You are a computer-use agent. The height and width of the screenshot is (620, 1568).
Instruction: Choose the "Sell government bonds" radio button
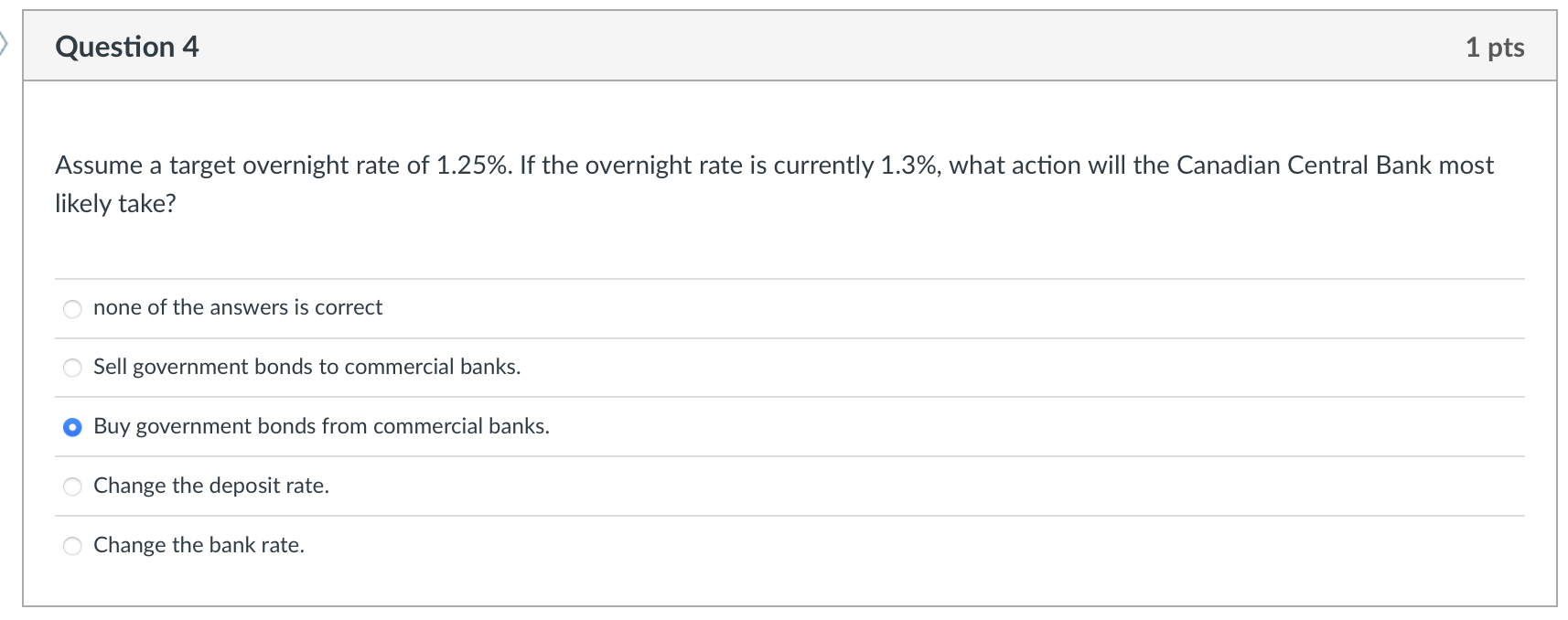point(72,368)
